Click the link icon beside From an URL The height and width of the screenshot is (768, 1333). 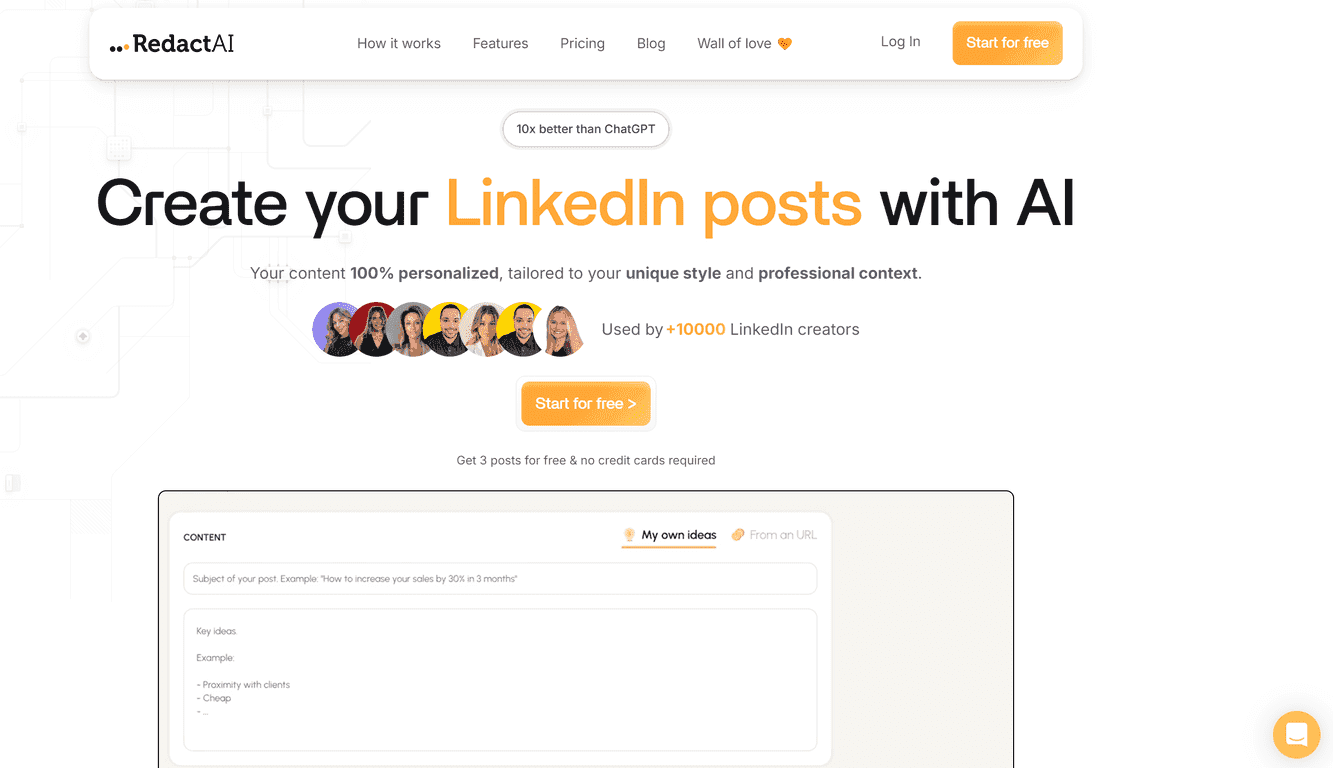[x=738, y=534]
